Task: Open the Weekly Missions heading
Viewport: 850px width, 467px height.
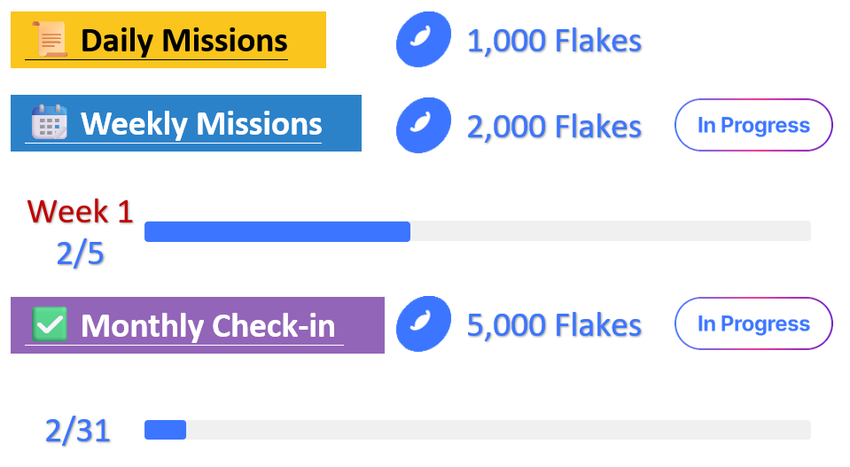Action: [x=201, y=124]
